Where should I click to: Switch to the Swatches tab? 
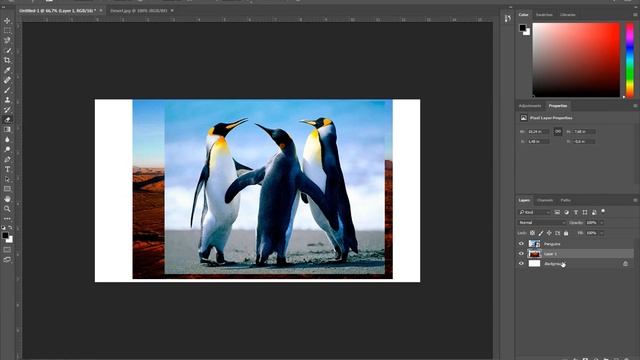coord(544,15)
